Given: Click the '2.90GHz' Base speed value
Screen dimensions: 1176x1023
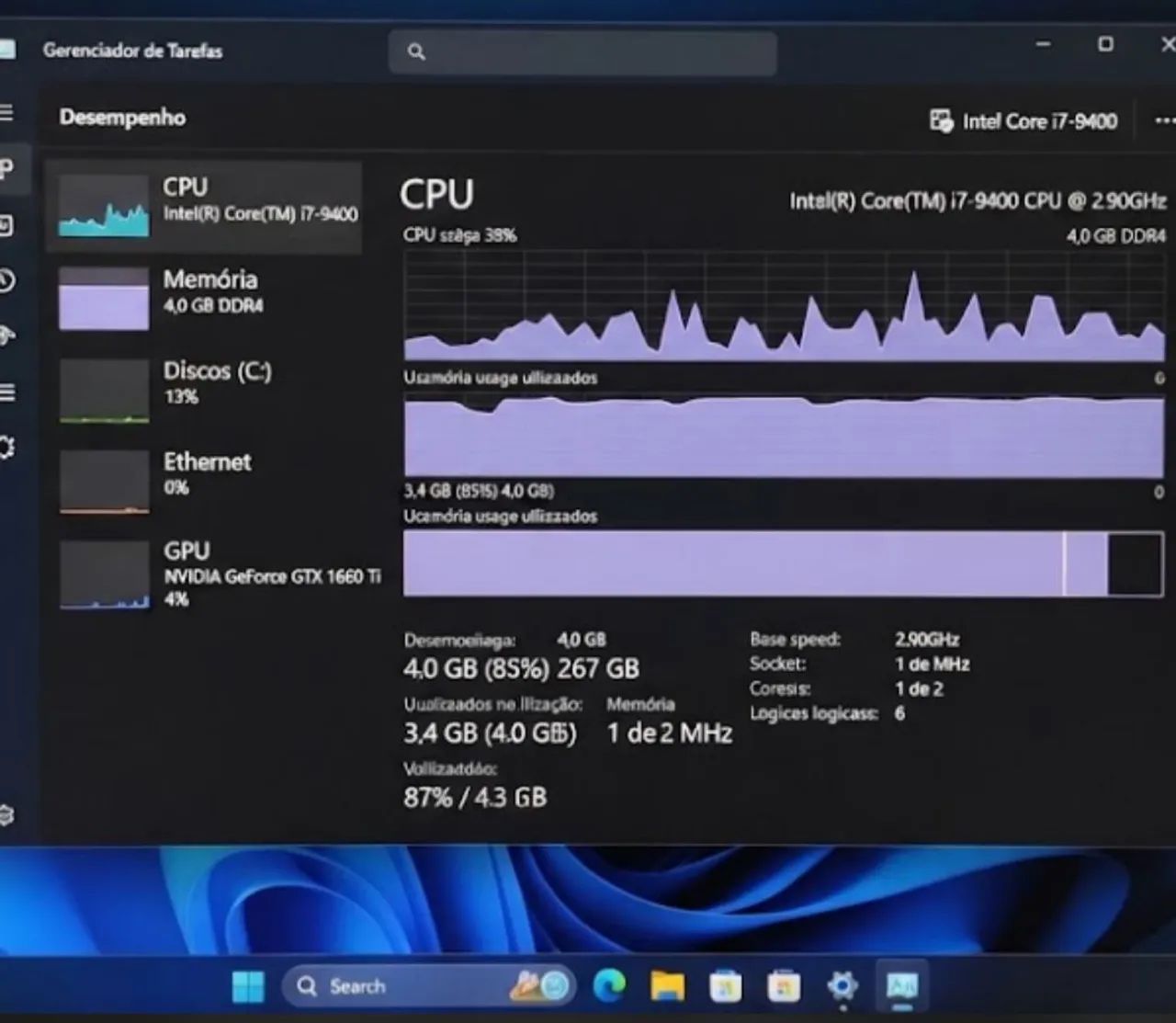Looking at the screenshot, I should 927,639.
